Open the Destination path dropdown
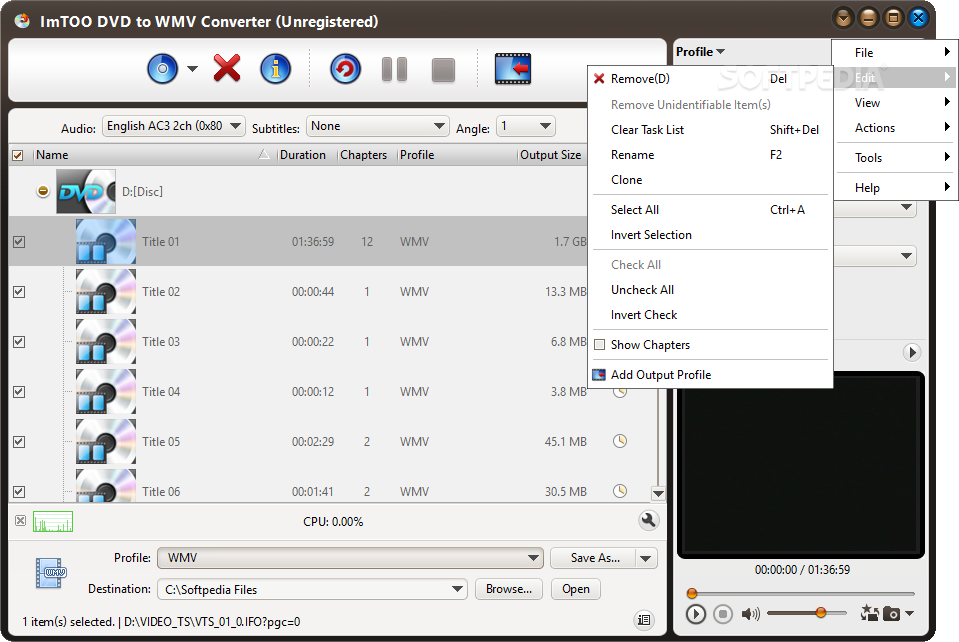 click(312, 589)
